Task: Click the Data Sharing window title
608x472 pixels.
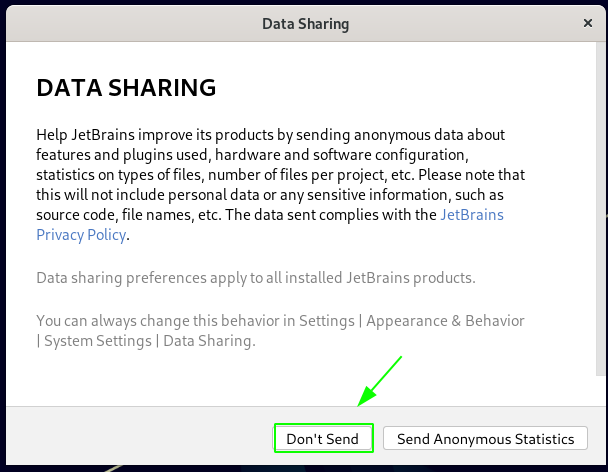Action: (303, 22)
